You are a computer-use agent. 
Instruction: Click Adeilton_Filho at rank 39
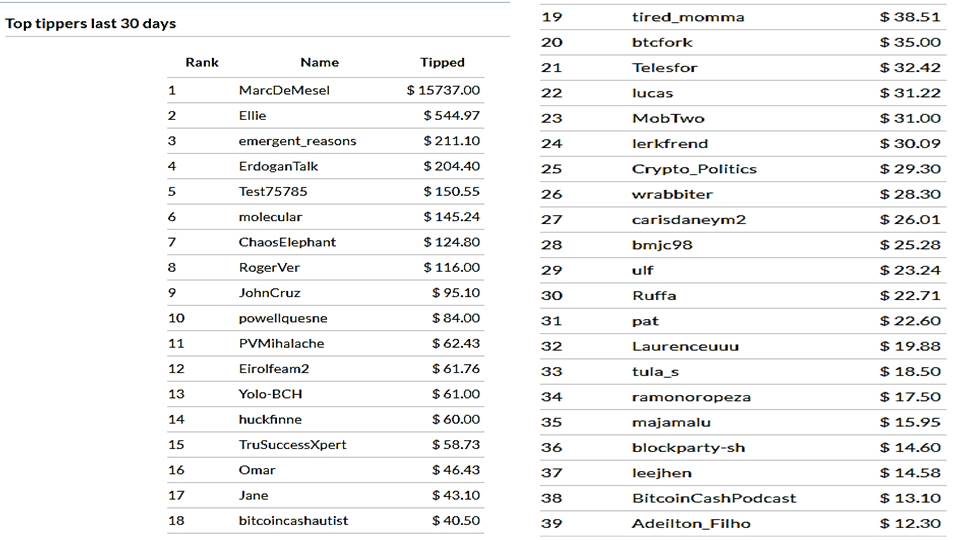point(691,524)
